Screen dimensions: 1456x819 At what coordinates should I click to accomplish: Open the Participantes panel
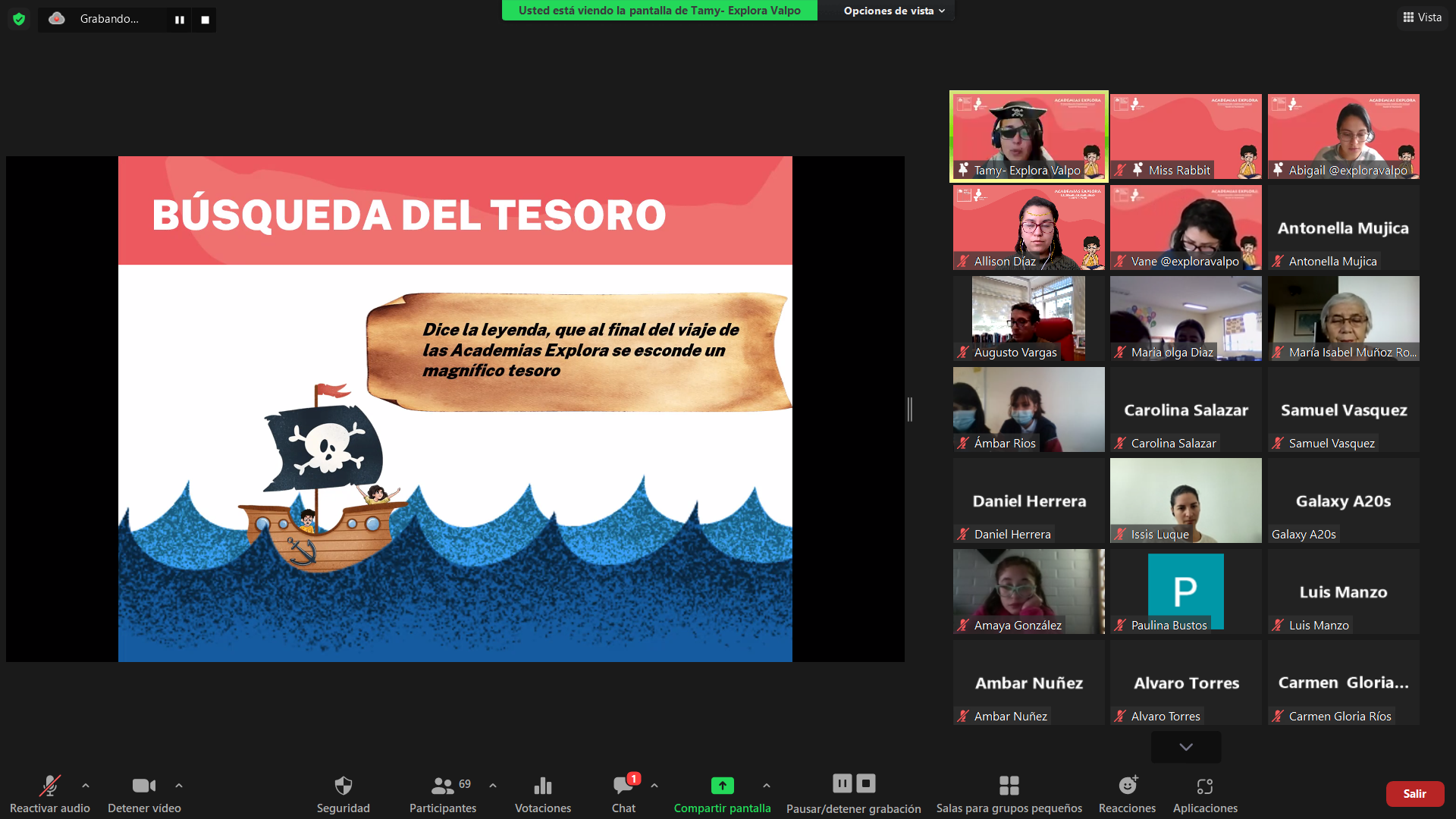(x=443, y=786)
